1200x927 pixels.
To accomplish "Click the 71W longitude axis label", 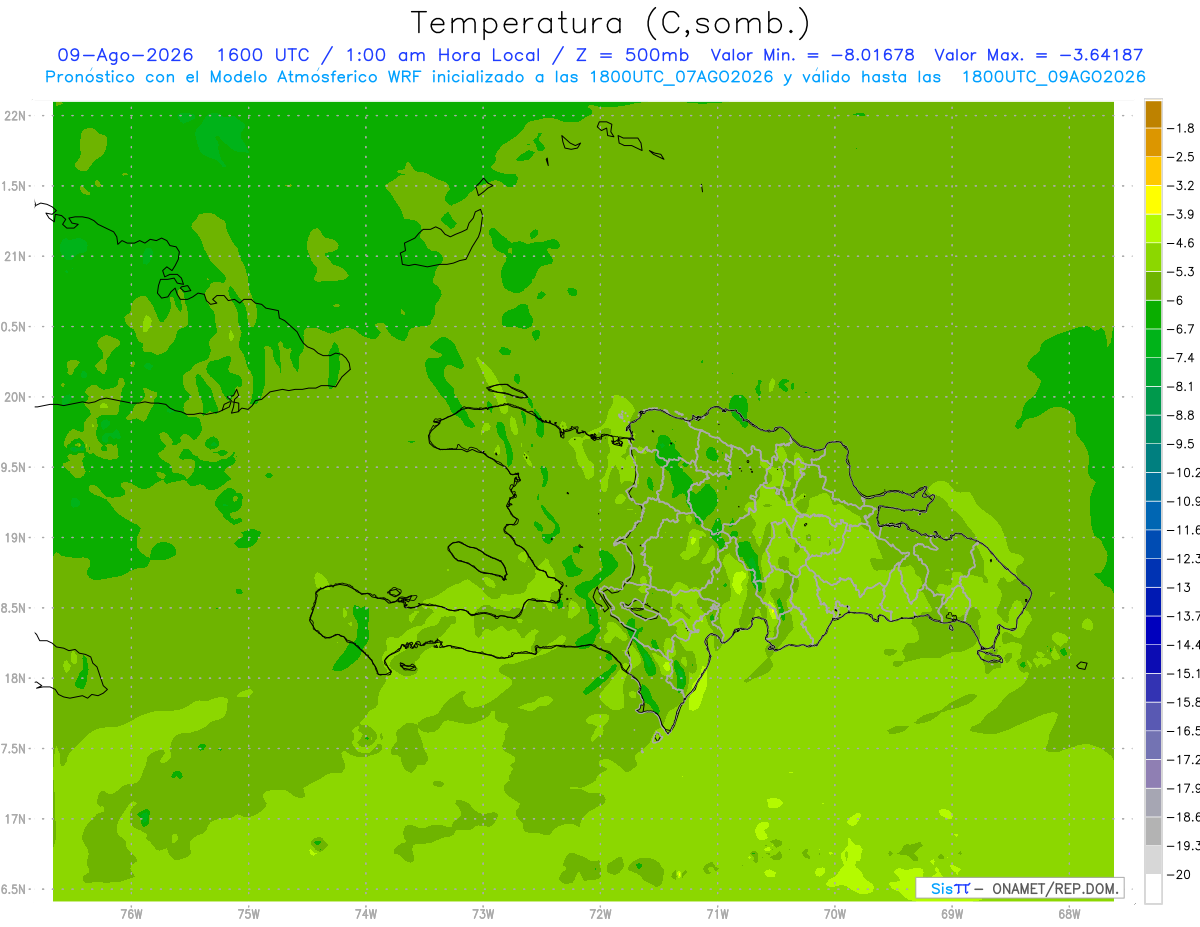I will [717, 914].
